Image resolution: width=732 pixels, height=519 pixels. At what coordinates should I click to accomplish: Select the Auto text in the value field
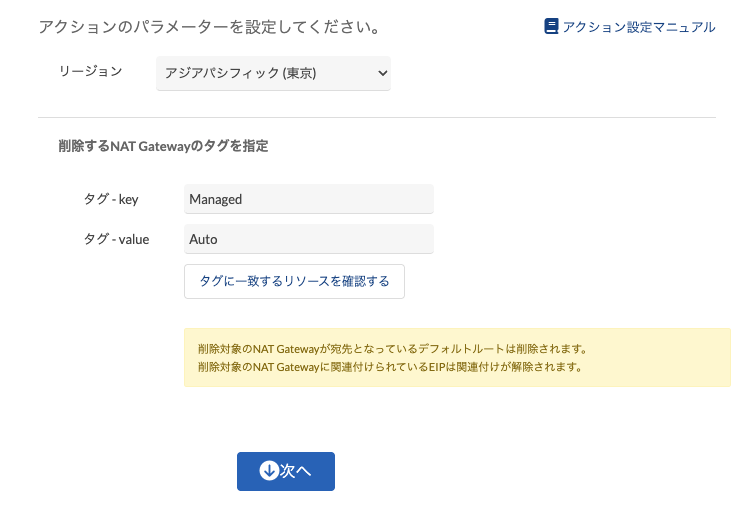(x=203, y=239)
